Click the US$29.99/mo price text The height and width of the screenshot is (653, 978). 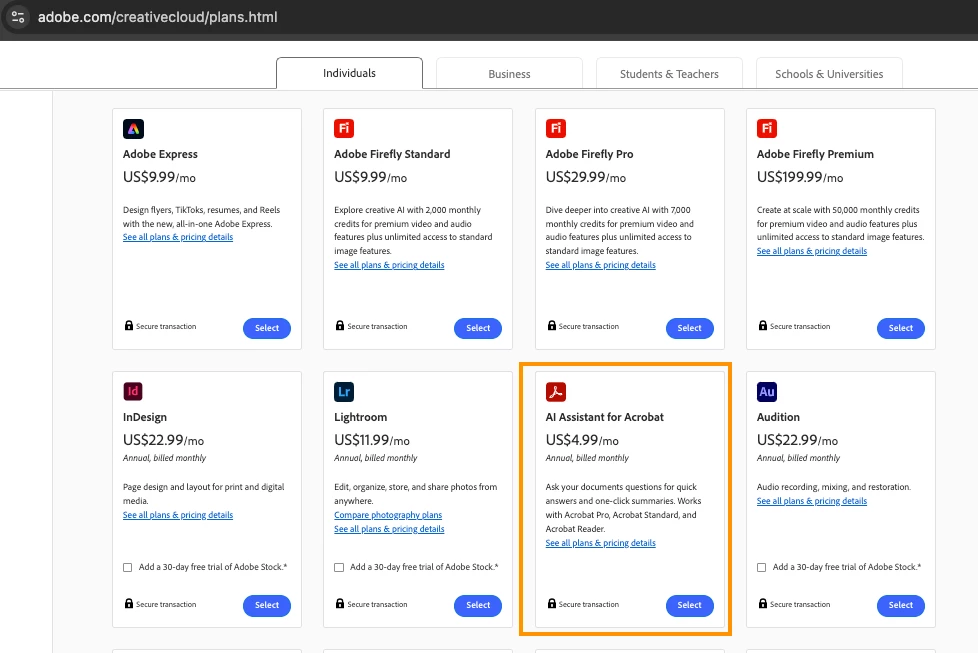click(x=586, y=177)
